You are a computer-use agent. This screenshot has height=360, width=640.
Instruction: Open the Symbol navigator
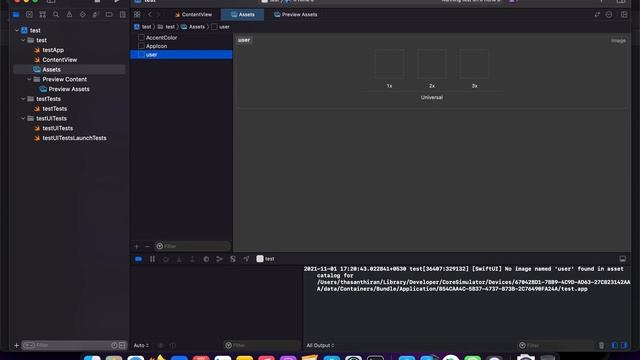(42, 15)
